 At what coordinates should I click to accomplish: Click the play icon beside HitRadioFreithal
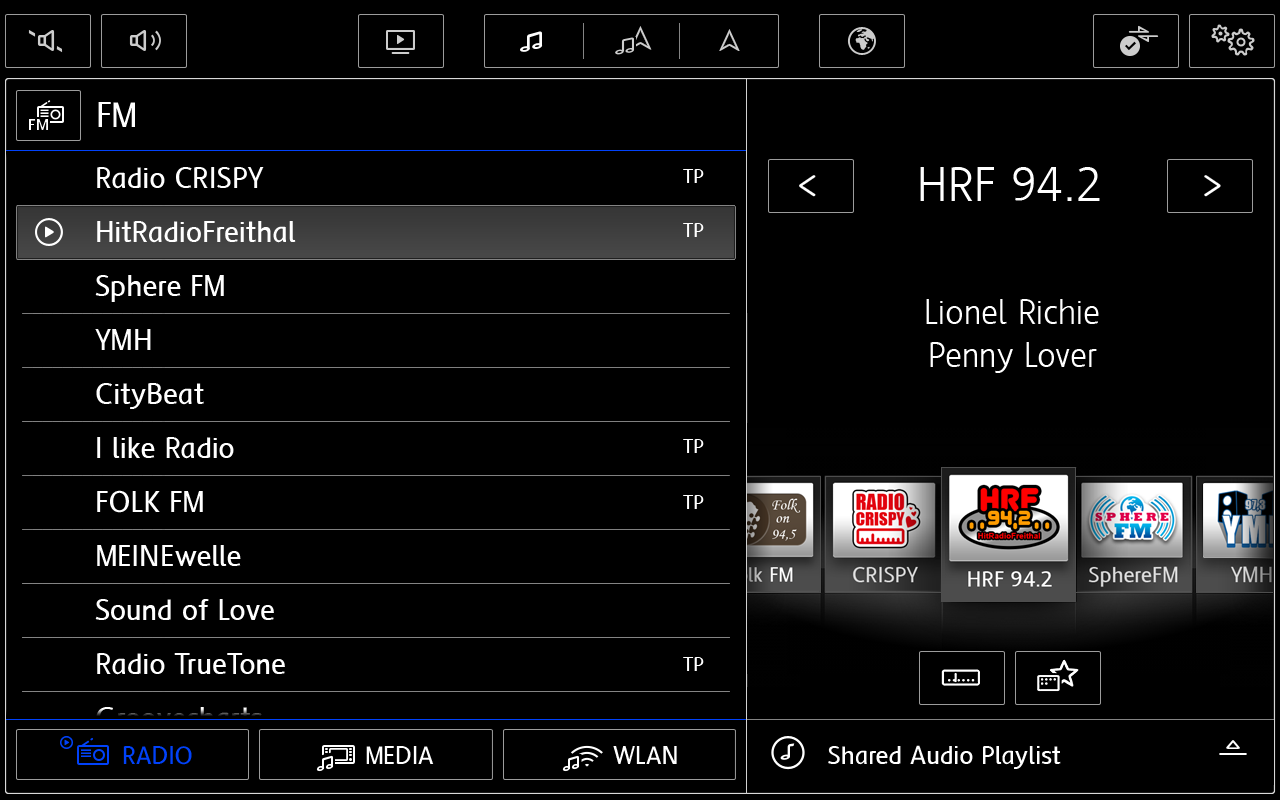click(49, 232)
